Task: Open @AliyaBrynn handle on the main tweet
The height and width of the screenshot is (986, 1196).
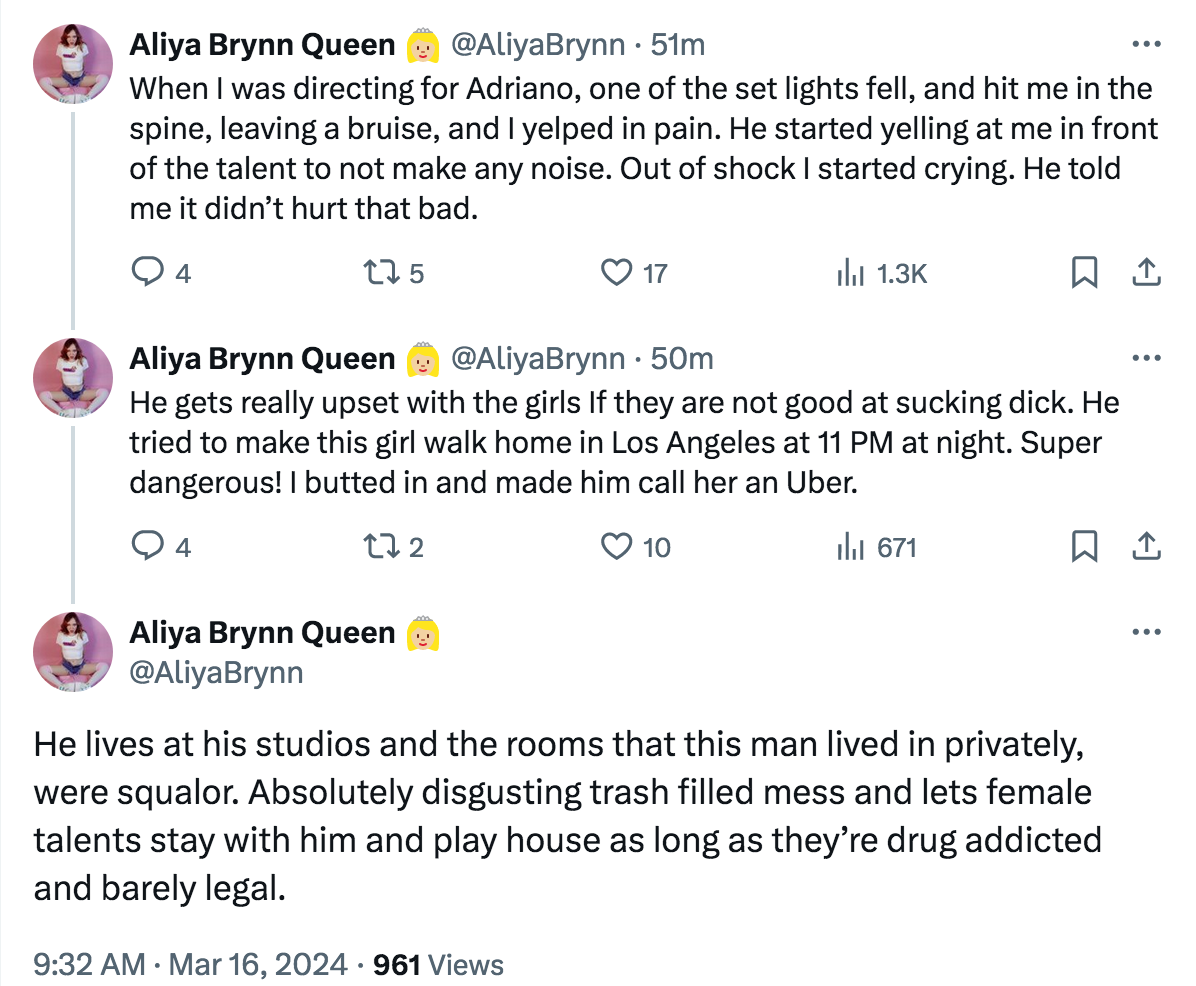Action: coord(216,672)
